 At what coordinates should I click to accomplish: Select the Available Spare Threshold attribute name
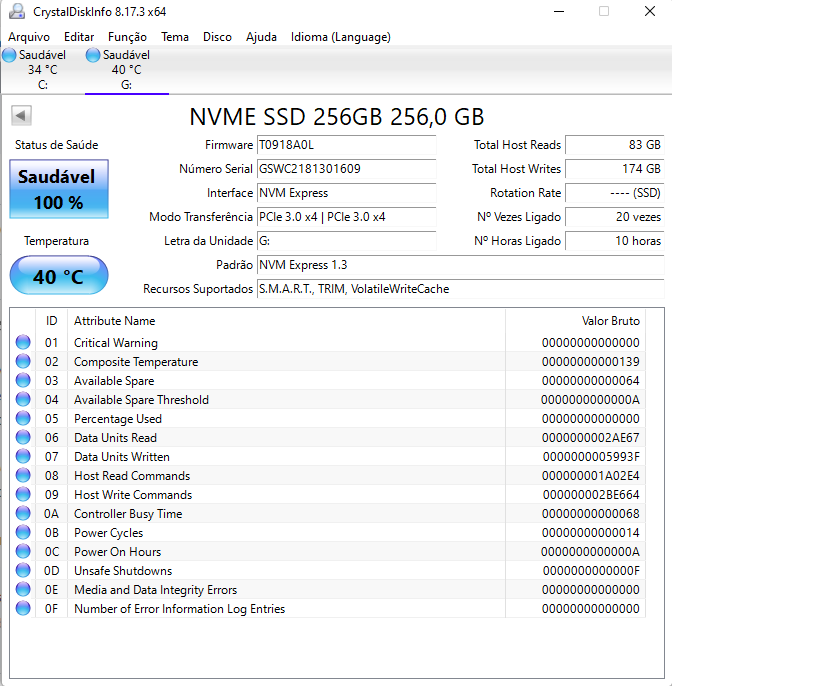click(x=142, y=400)
